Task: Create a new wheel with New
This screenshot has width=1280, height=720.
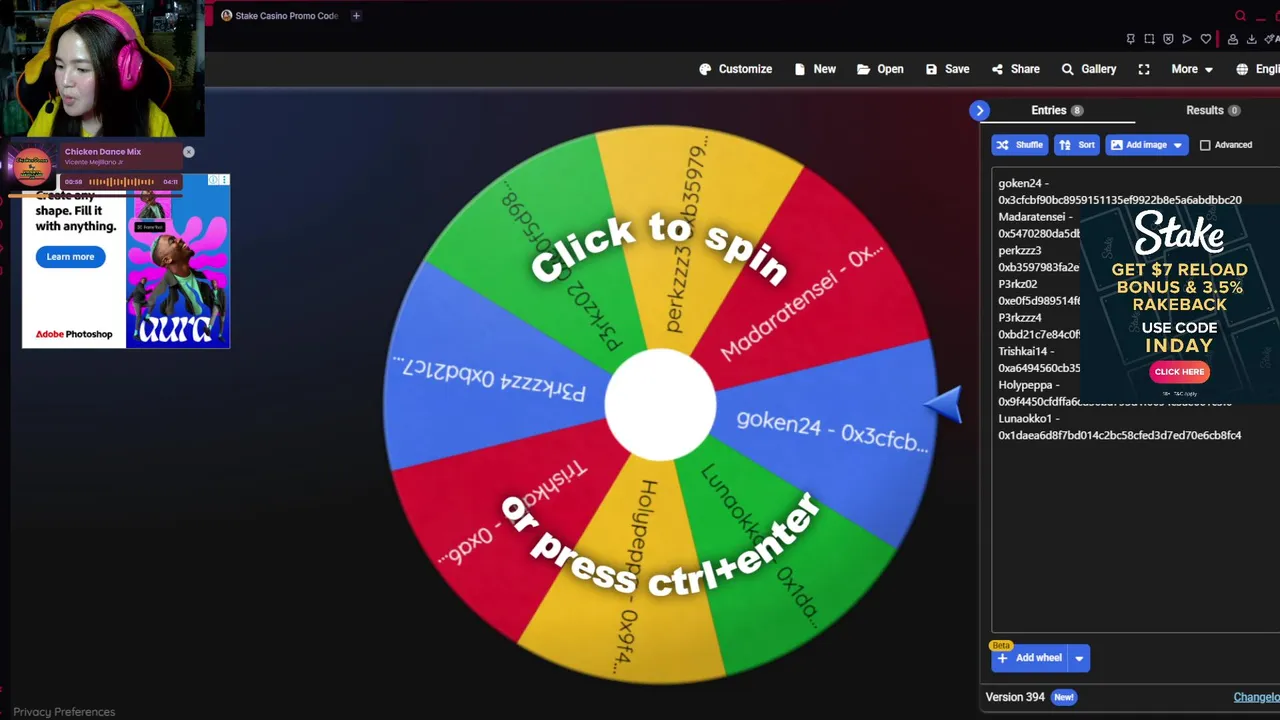Action: click(x=815, y=69)
